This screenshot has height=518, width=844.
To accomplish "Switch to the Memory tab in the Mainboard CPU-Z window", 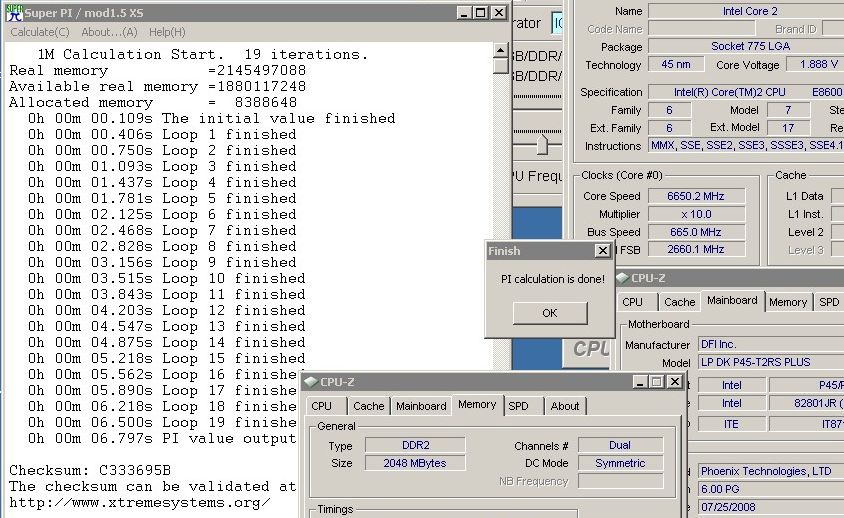I will 787,302.
